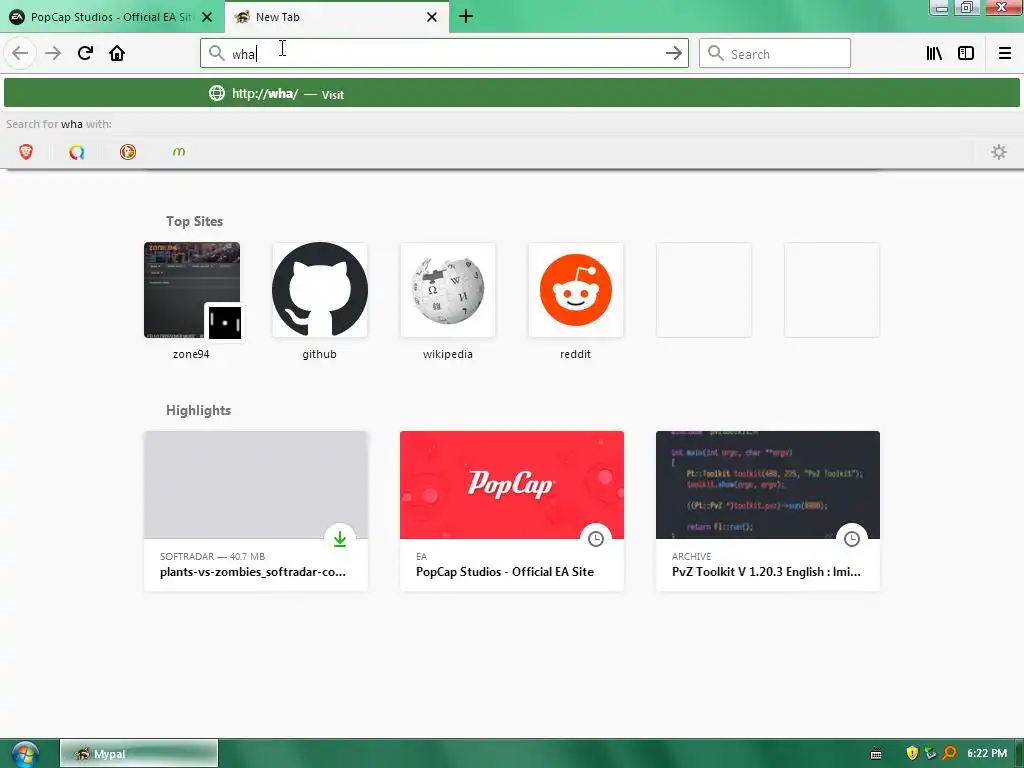Open the Library button in the toolbar
Image resolution: width=1024 pixels, height=768 pixels.
[x=934, y=54]
